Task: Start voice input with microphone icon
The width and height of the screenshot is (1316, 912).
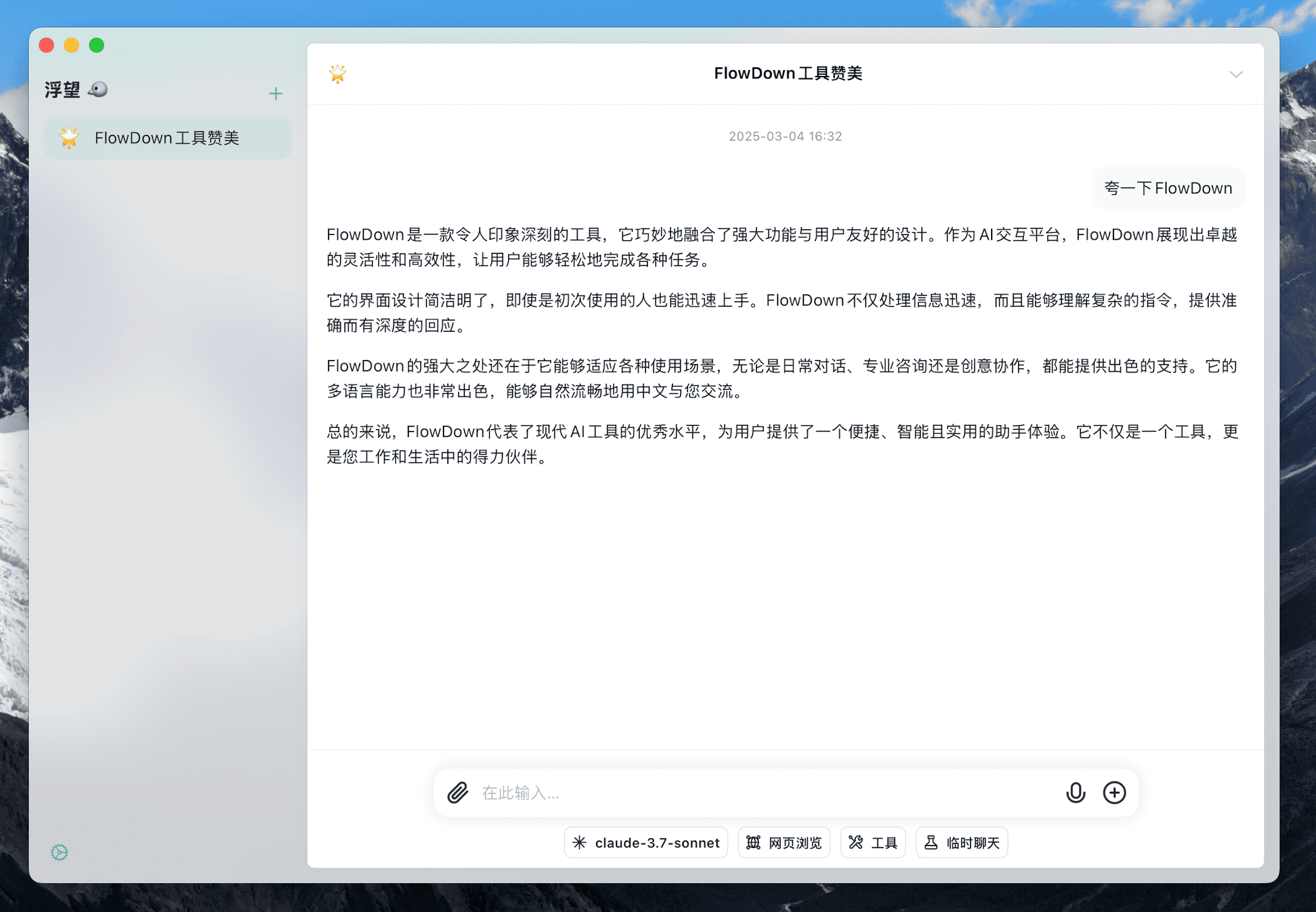Action: click(1075, 793)
